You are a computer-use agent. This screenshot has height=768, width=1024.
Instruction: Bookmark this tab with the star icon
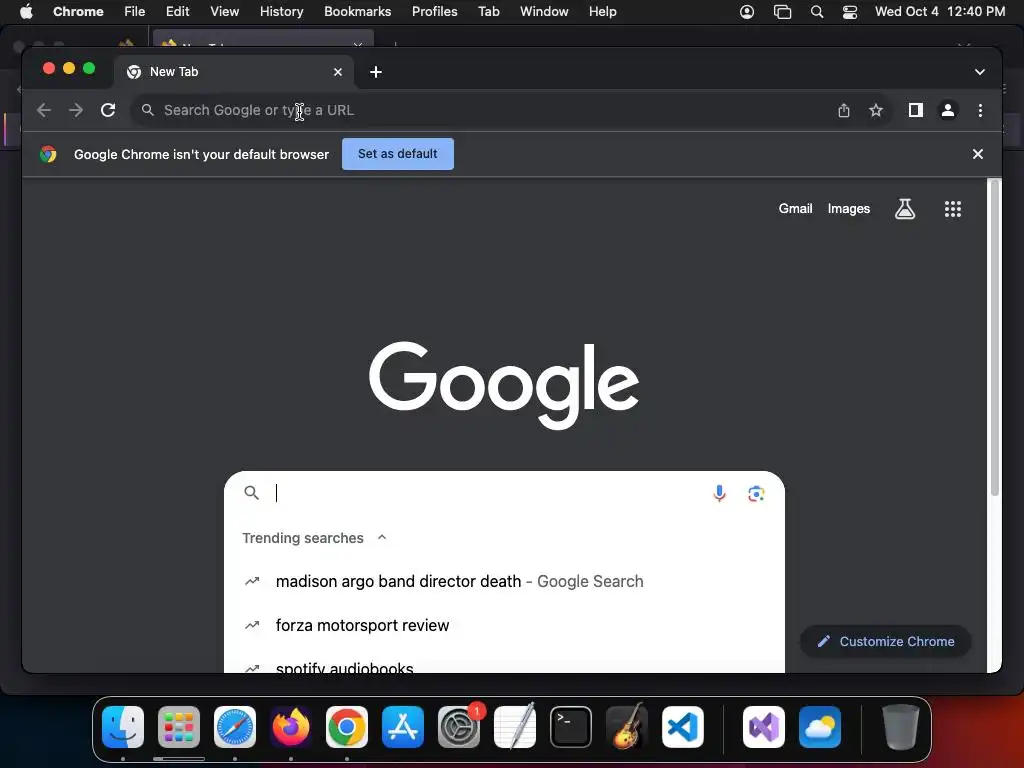click(x=876, y=110)
